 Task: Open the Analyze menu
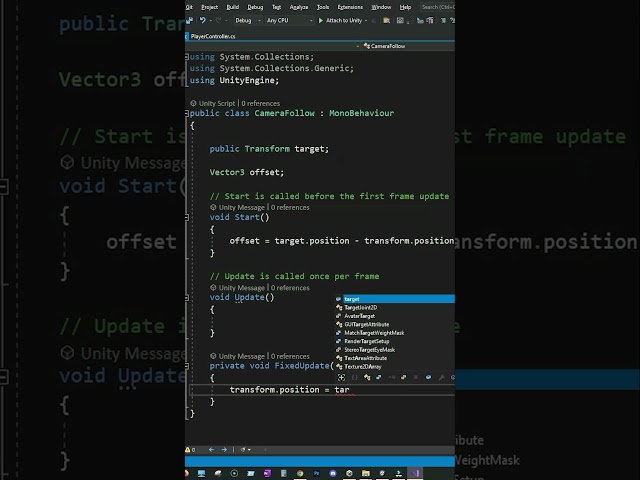(x=299, y=7)
